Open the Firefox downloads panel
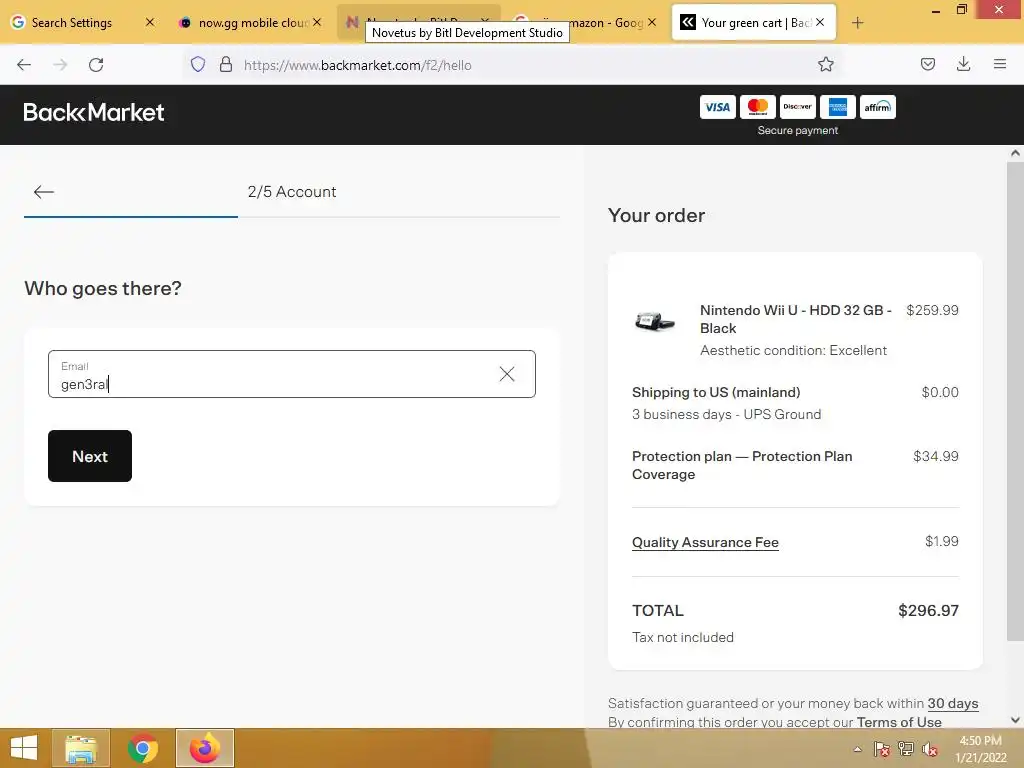1024x768 pixels. point(963,65)
